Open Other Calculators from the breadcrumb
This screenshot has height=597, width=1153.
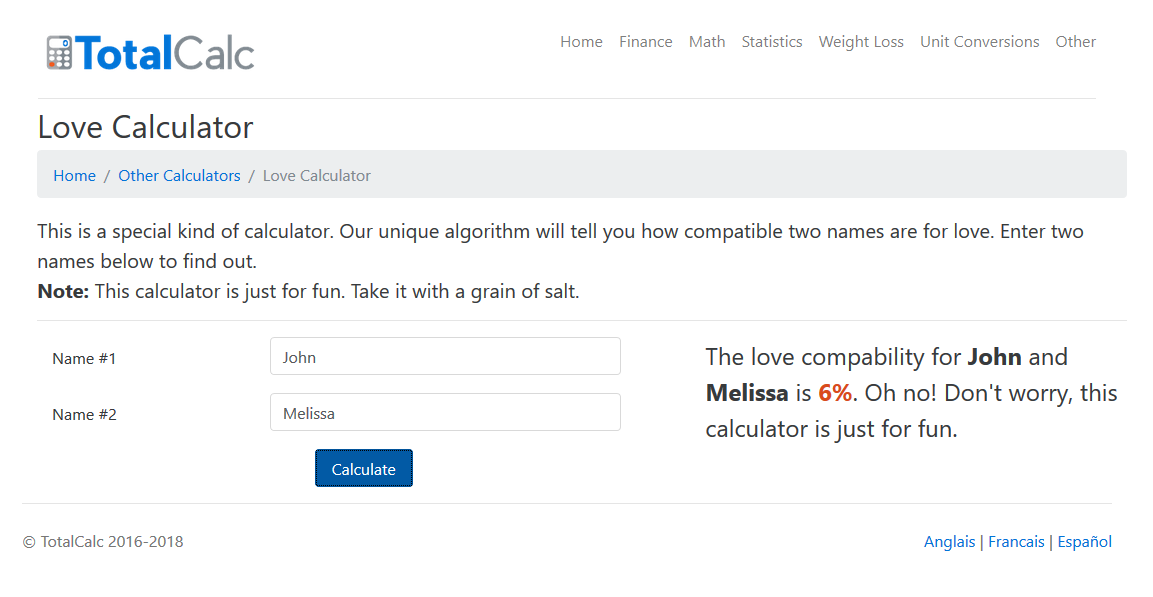tap(179, 175)
